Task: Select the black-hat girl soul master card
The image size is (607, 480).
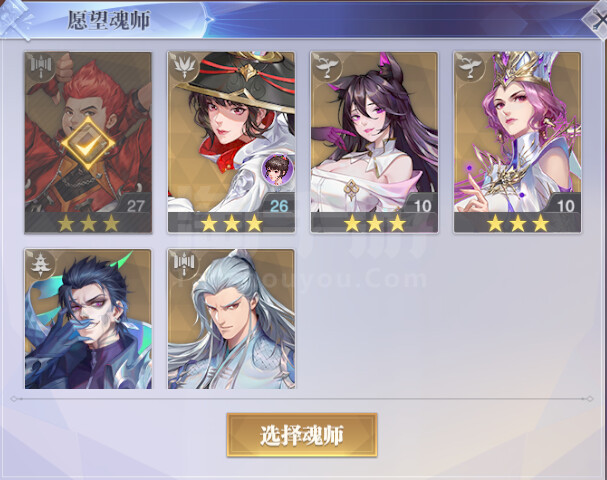Action: (x=231, y=142)
